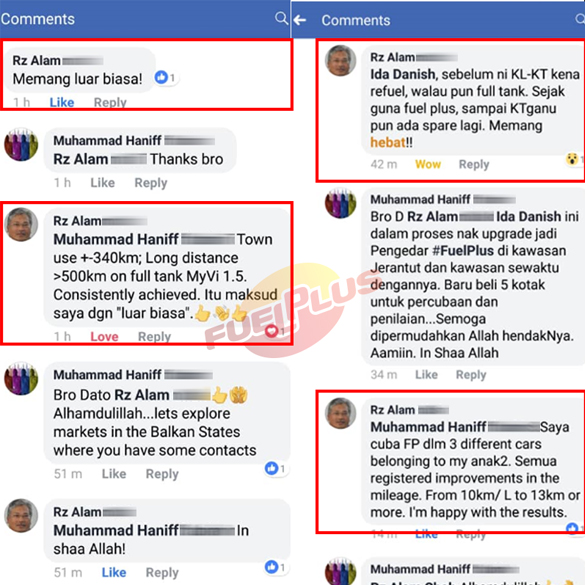
Task: Toggle the Love reaction under the MyVi comment
Action: pos(104,337)
